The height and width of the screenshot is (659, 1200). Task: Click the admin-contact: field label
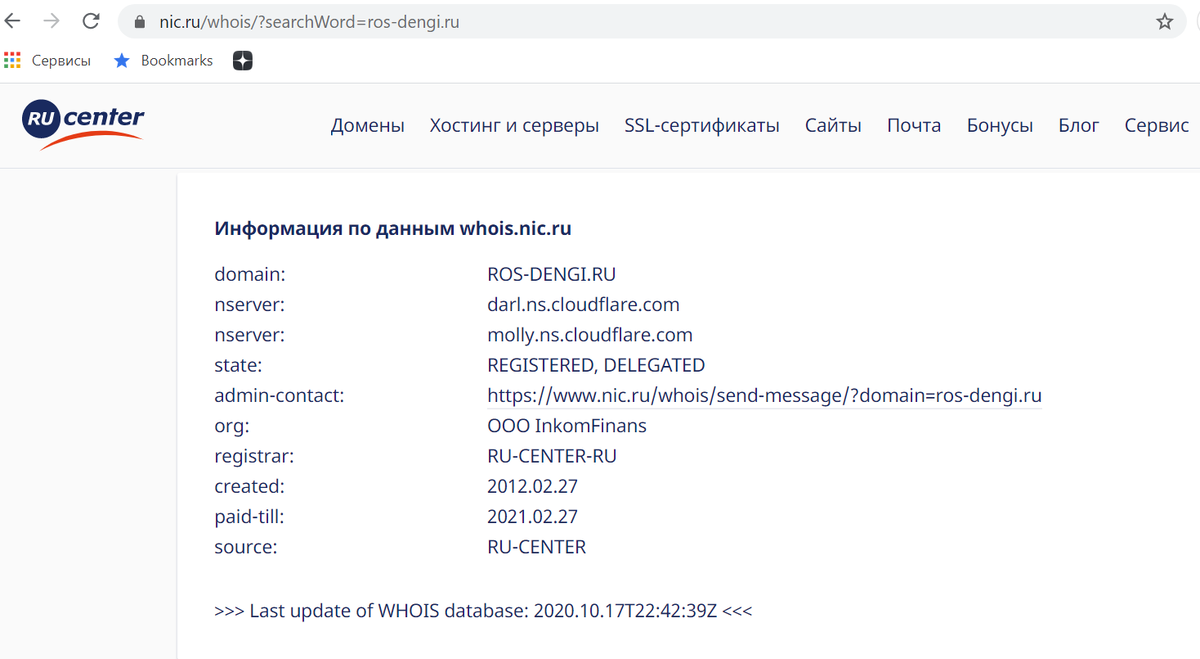pos(279,396)
